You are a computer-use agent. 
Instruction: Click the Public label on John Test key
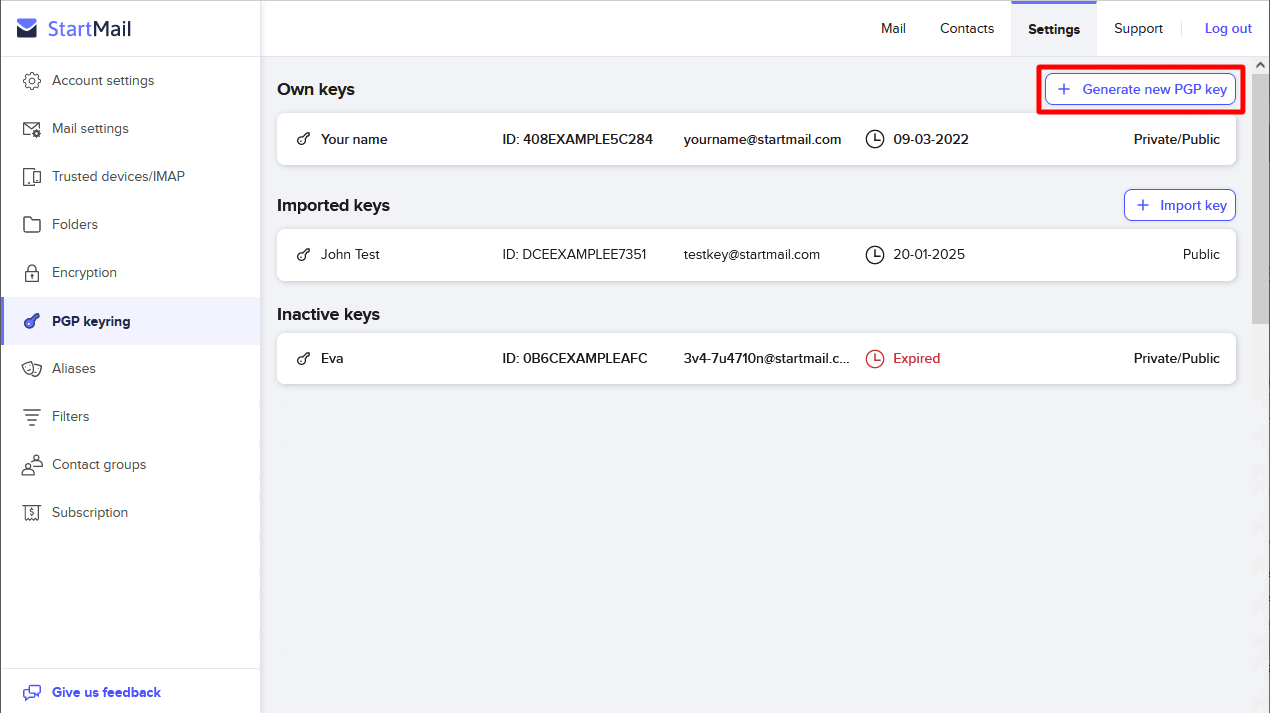tap(1201, 255)
